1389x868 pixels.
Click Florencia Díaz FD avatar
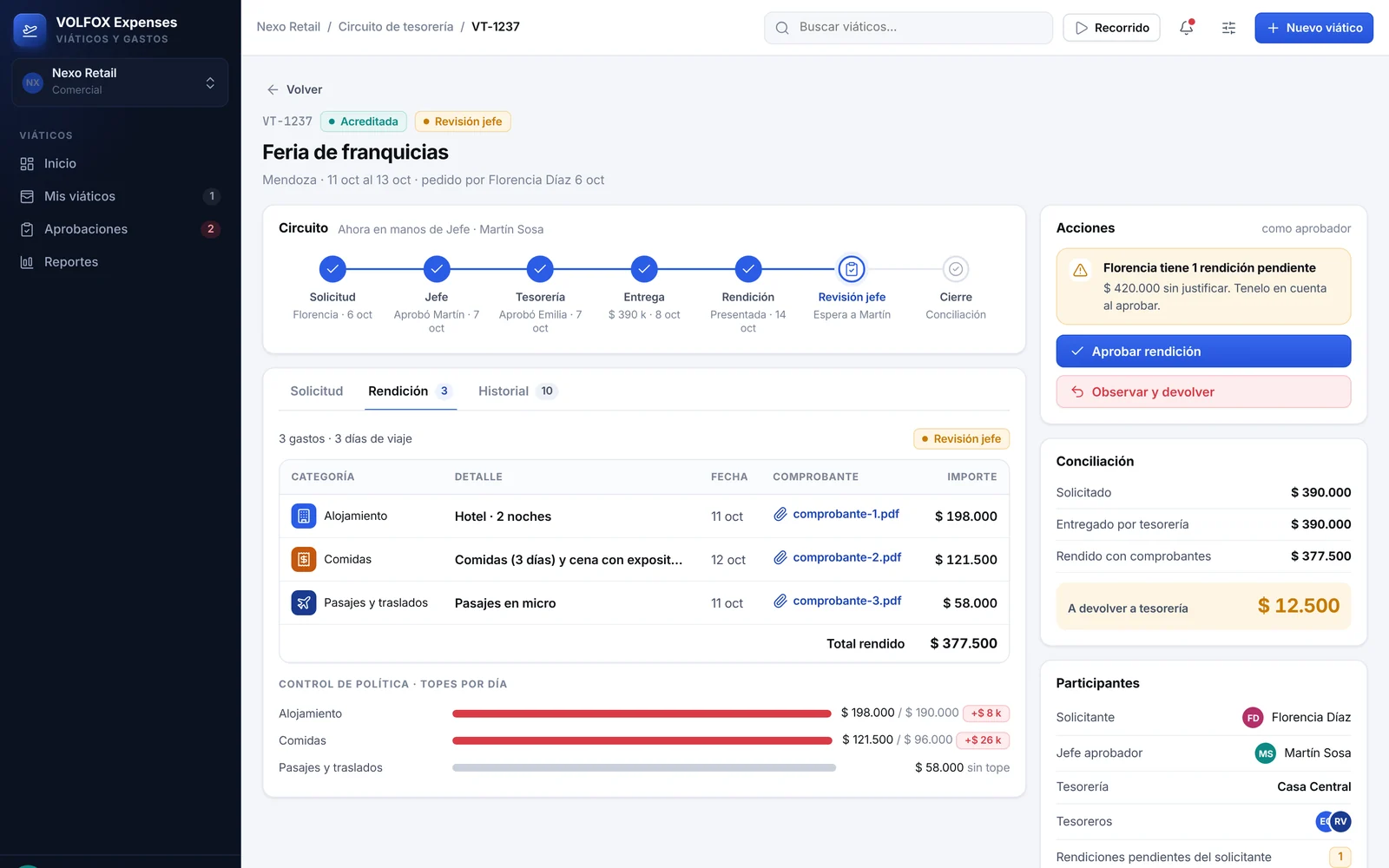click(x=1253, y=718)
